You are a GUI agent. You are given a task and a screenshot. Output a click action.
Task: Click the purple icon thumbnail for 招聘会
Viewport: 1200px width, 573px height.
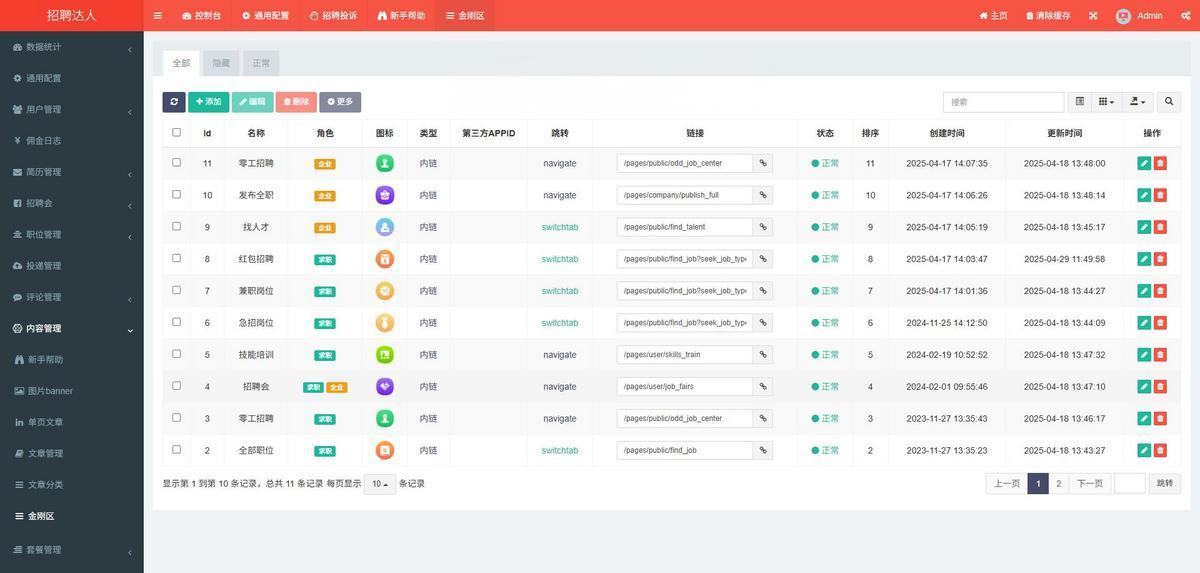385,387
